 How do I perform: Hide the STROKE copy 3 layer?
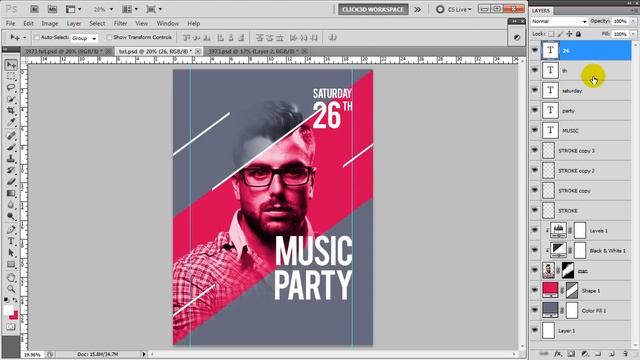pos(535,150)
